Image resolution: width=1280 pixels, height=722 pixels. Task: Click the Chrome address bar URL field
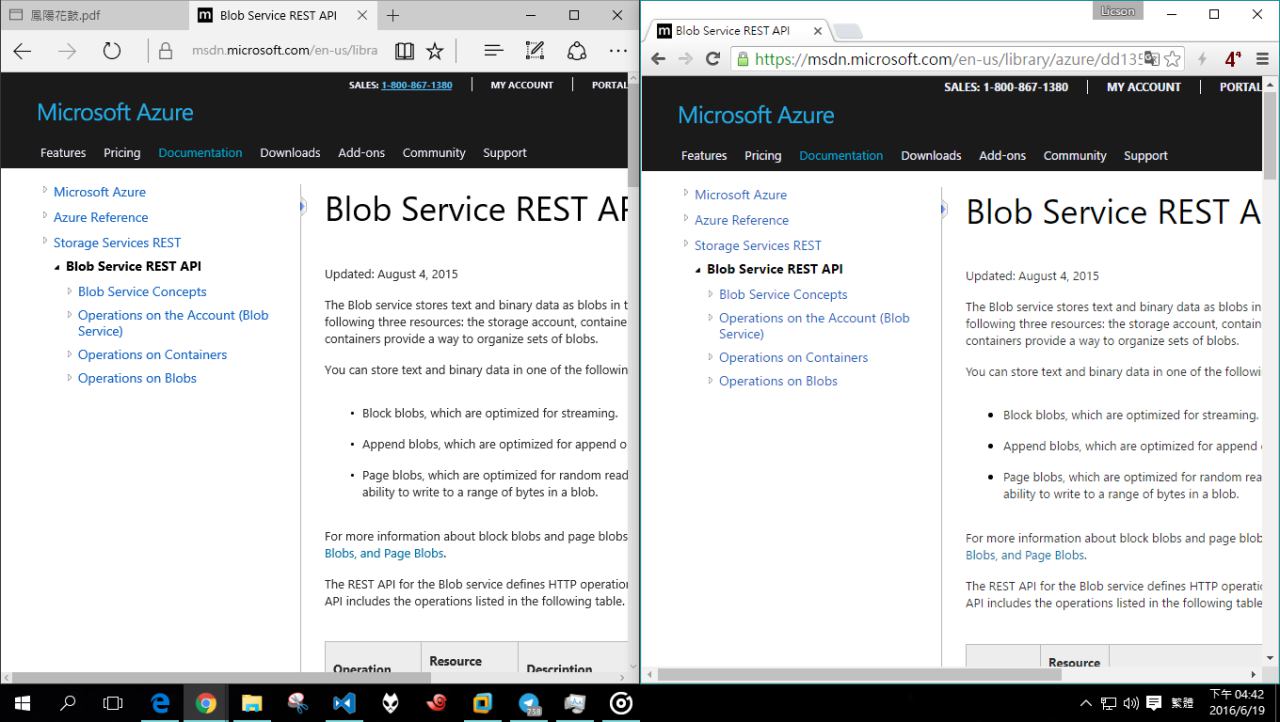click(x=940, y=59)
